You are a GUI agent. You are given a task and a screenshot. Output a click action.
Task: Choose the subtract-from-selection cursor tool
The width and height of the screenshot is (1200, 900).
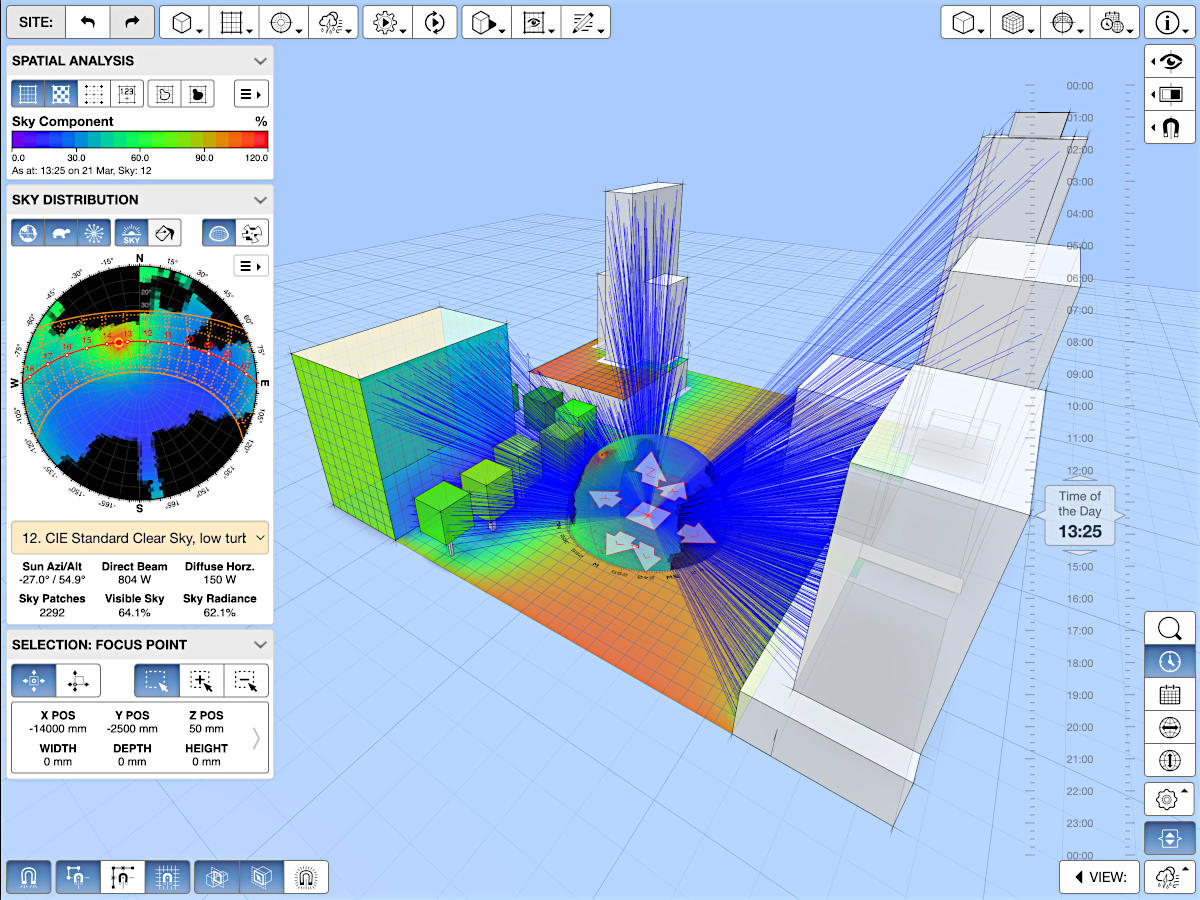click(x=246, y=681)
